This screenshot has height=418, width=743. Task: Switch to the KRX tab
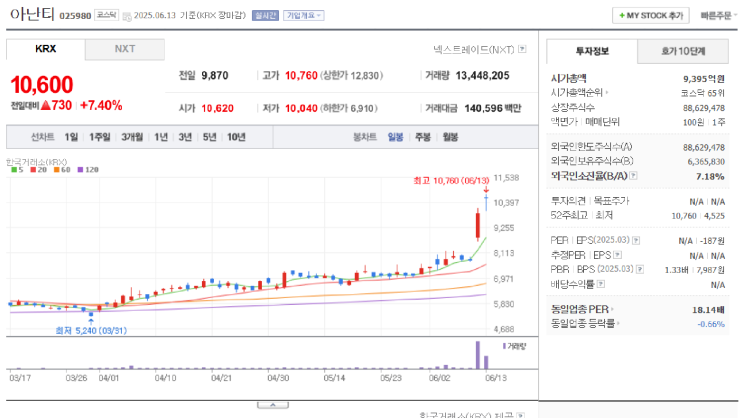[x=45, y=49]
